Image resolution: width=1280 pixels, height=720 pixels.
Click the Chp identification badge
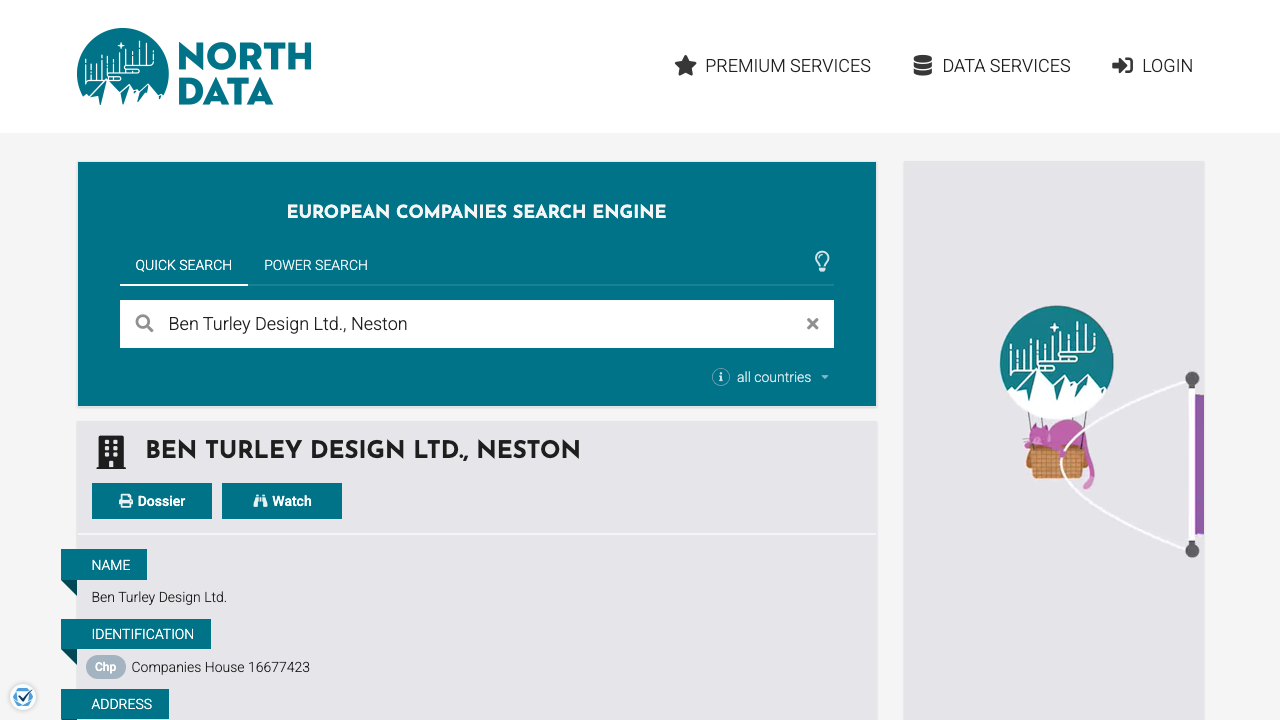point(105,667)
